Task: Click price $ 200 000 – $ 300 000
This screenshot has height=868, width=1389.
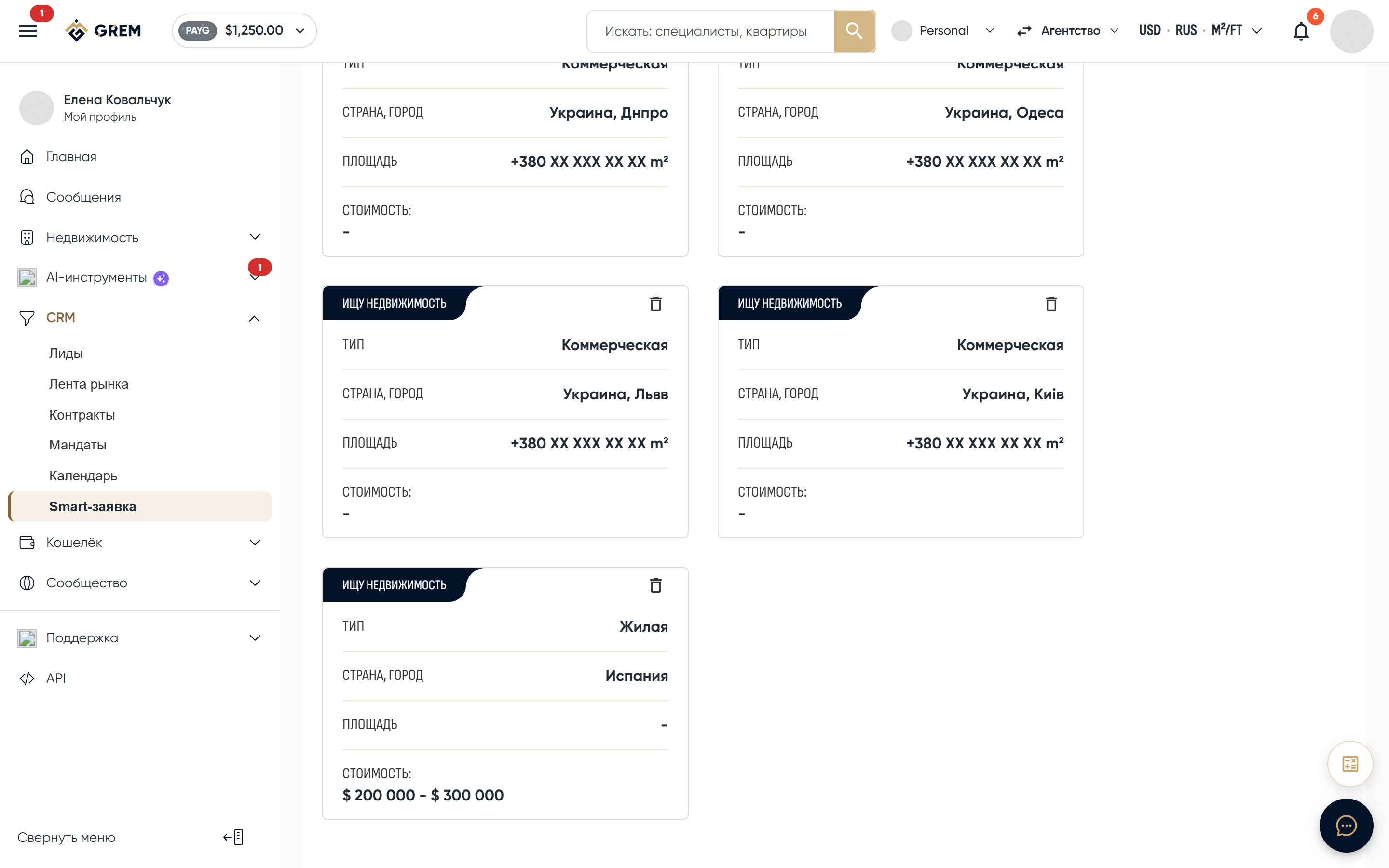Action: 422,795
